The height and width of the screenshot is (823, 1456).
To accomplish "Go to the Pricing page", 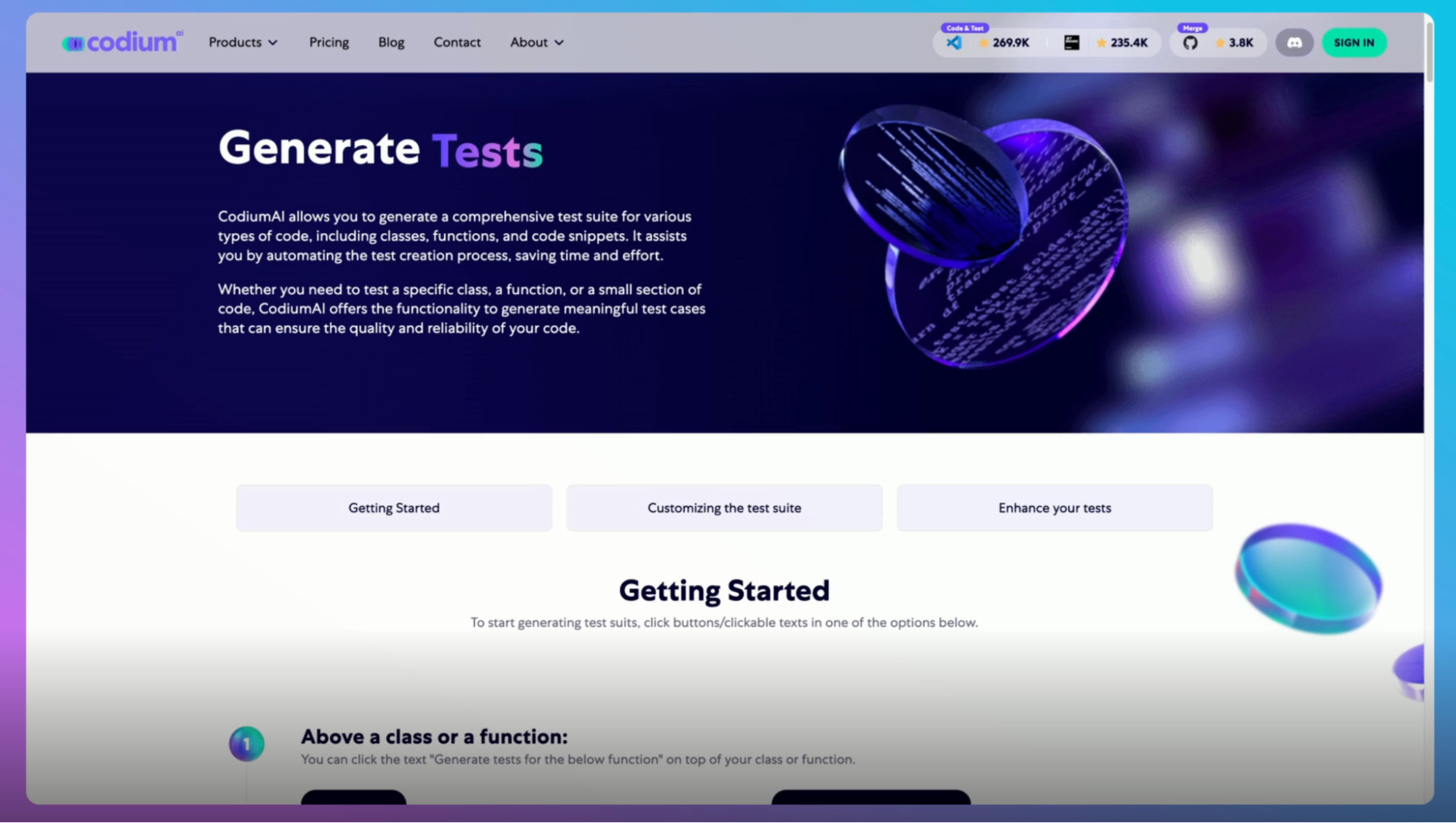I will click(x=328, y=42).
